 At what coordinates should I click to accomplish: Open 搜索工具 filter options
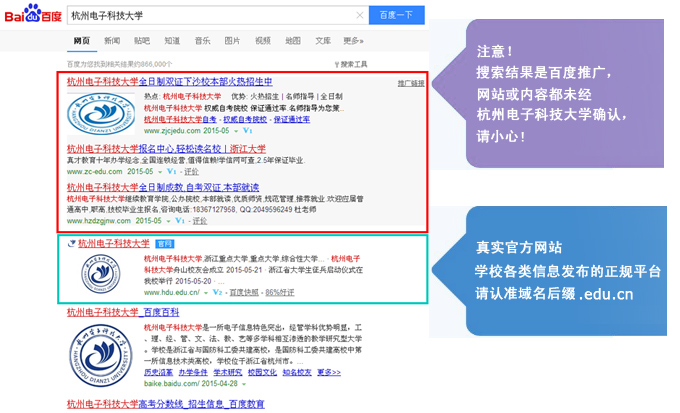point(351,64)
